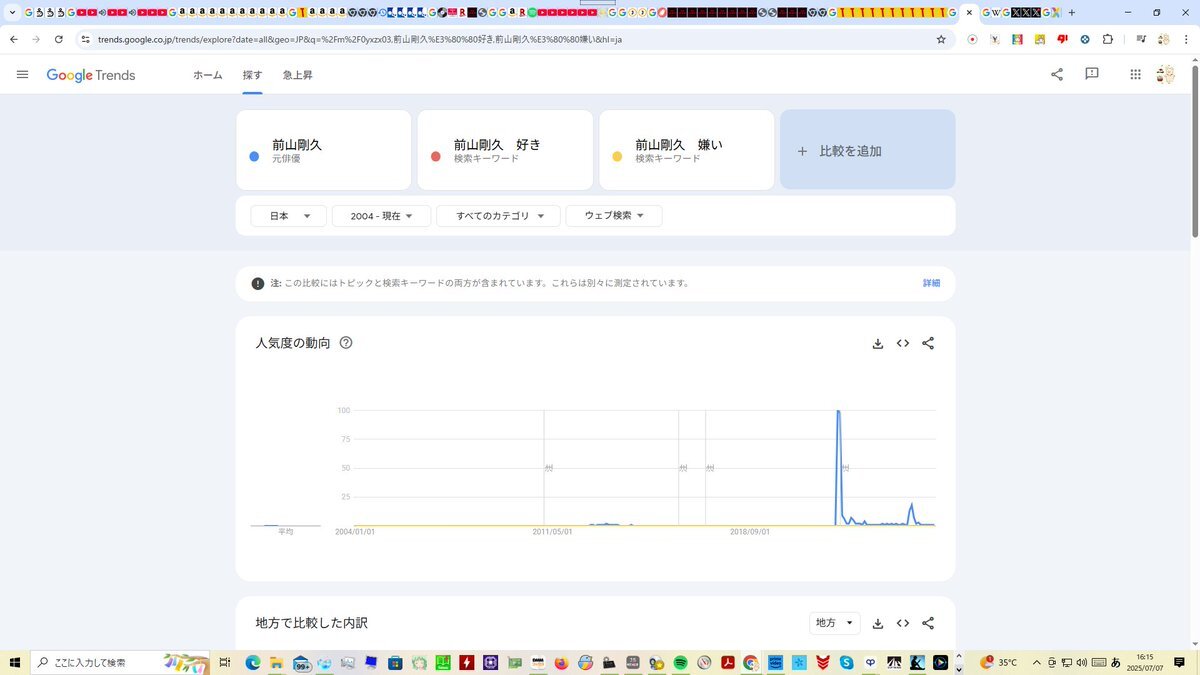
Task: Open Task View on the taskbar
Action: (x=225, y=662)
